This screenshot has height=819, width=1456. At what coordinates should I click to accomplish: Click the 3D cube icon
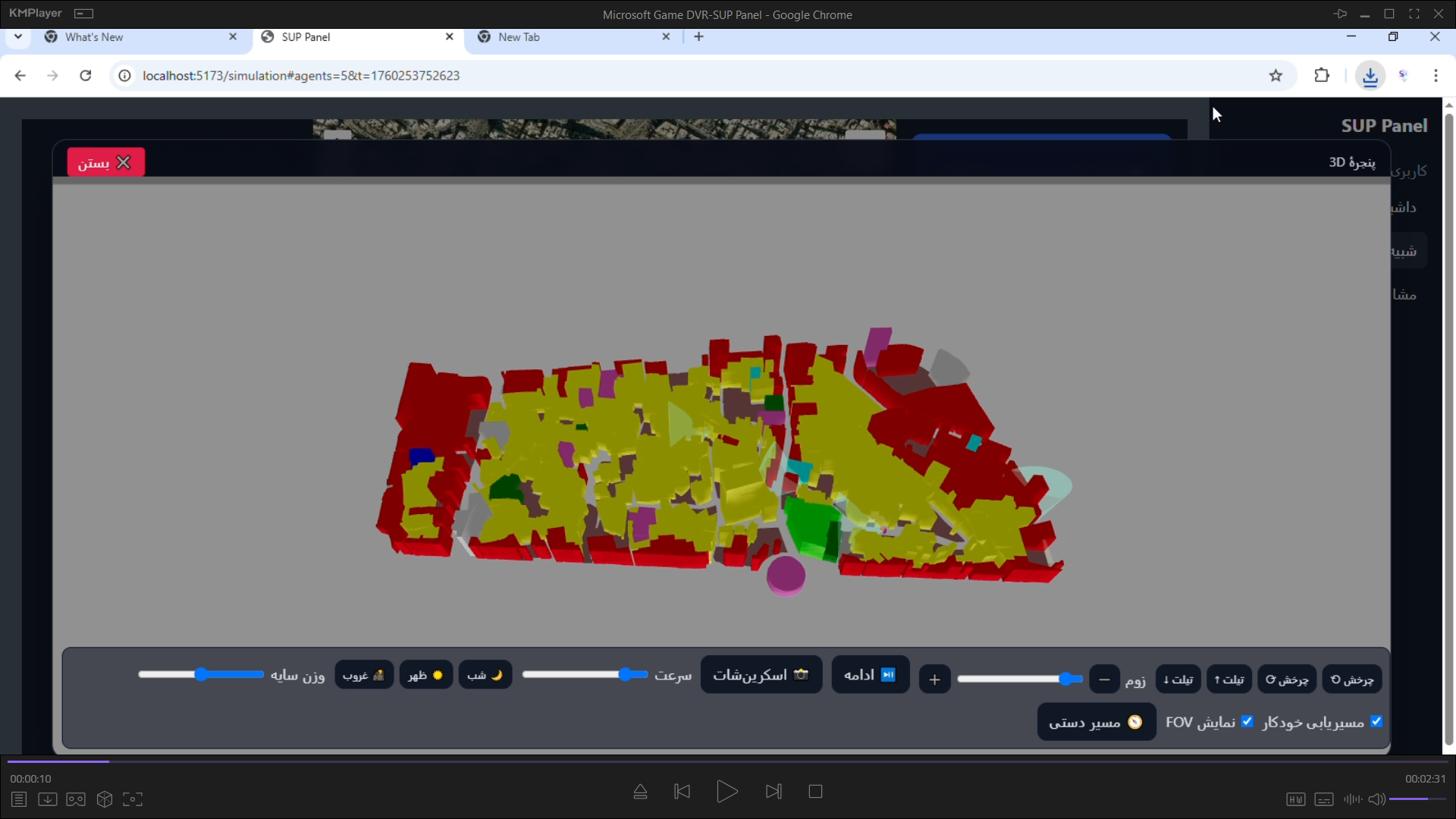click(105, 799)
